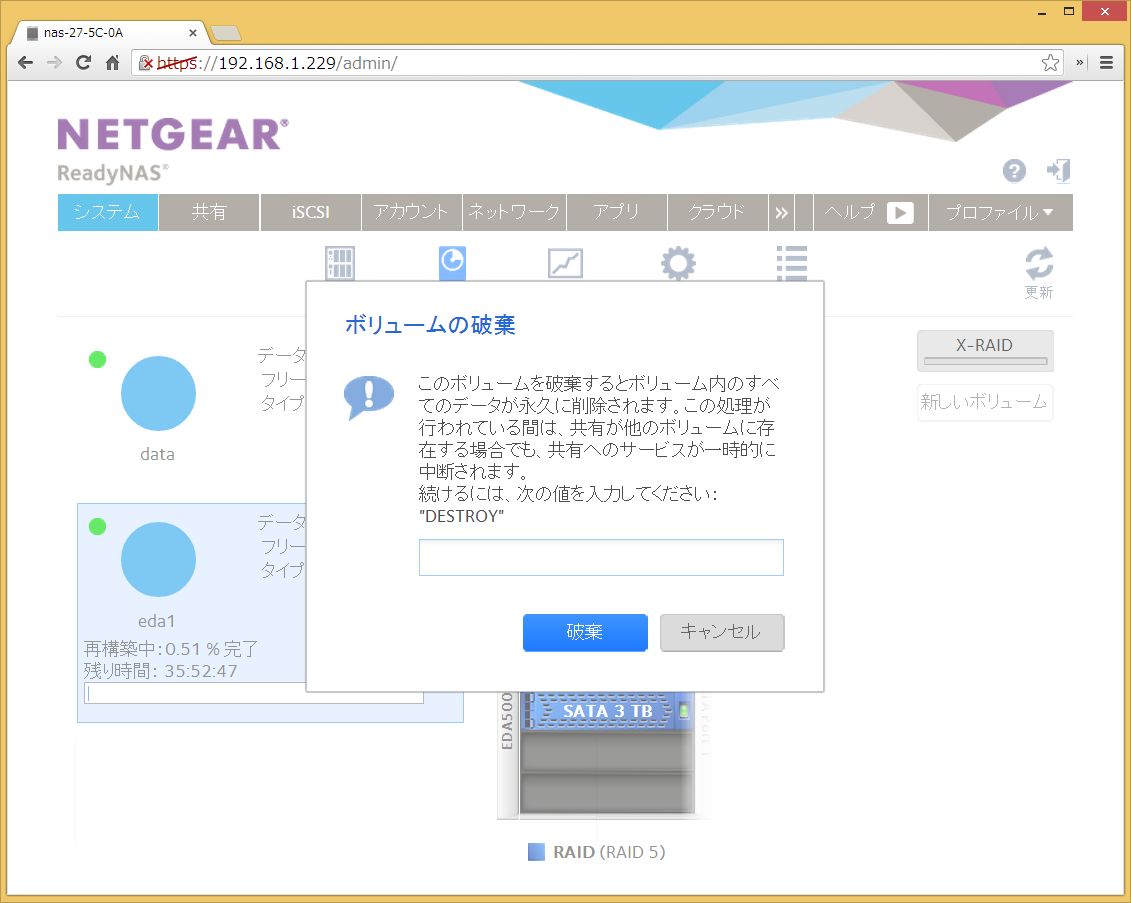This screenshot has width=1131, height=903.
Task: Open the overview device icon
Action: [340, 264]
